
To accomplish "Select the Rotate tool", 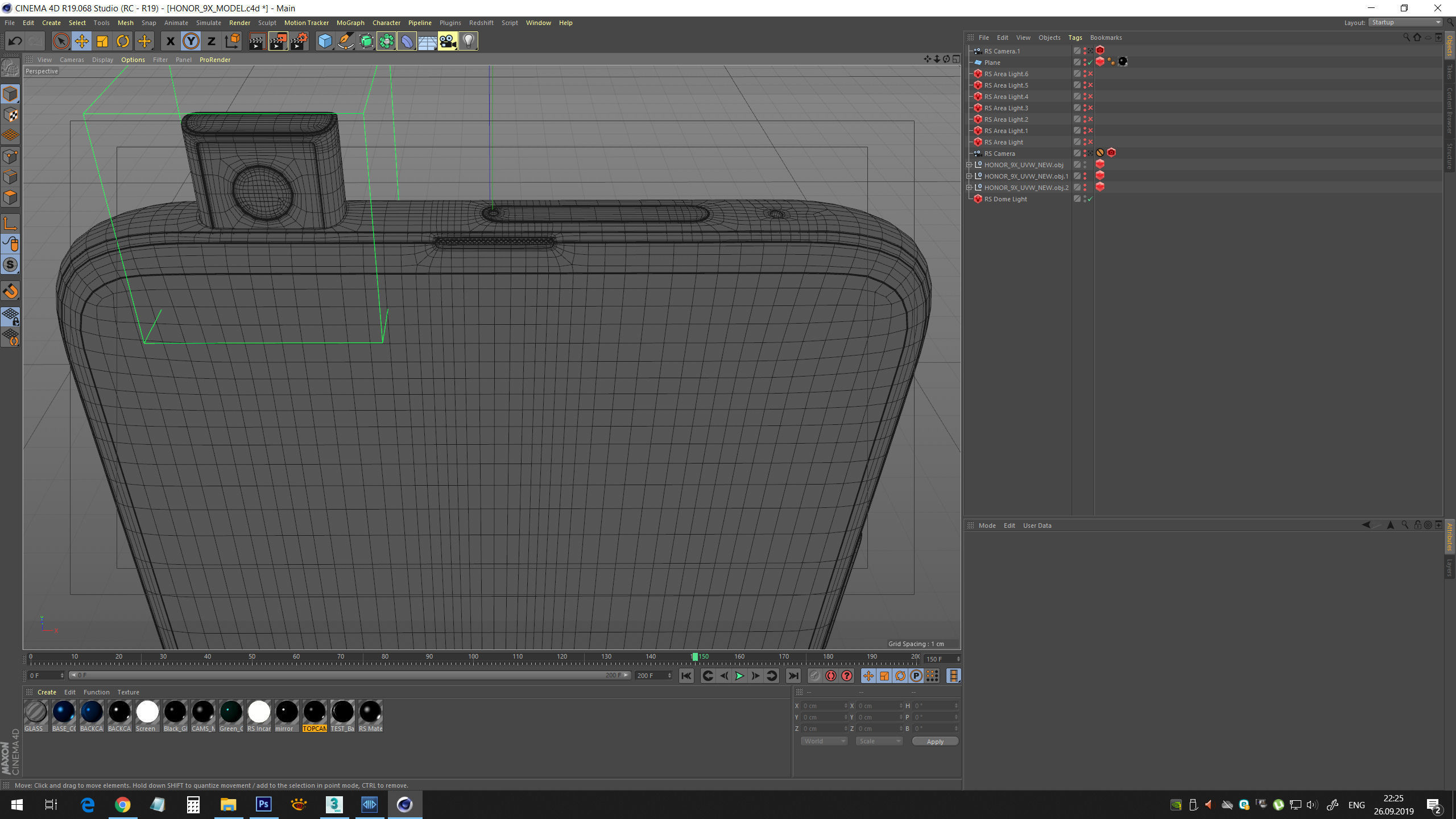I will coord(123,41).
